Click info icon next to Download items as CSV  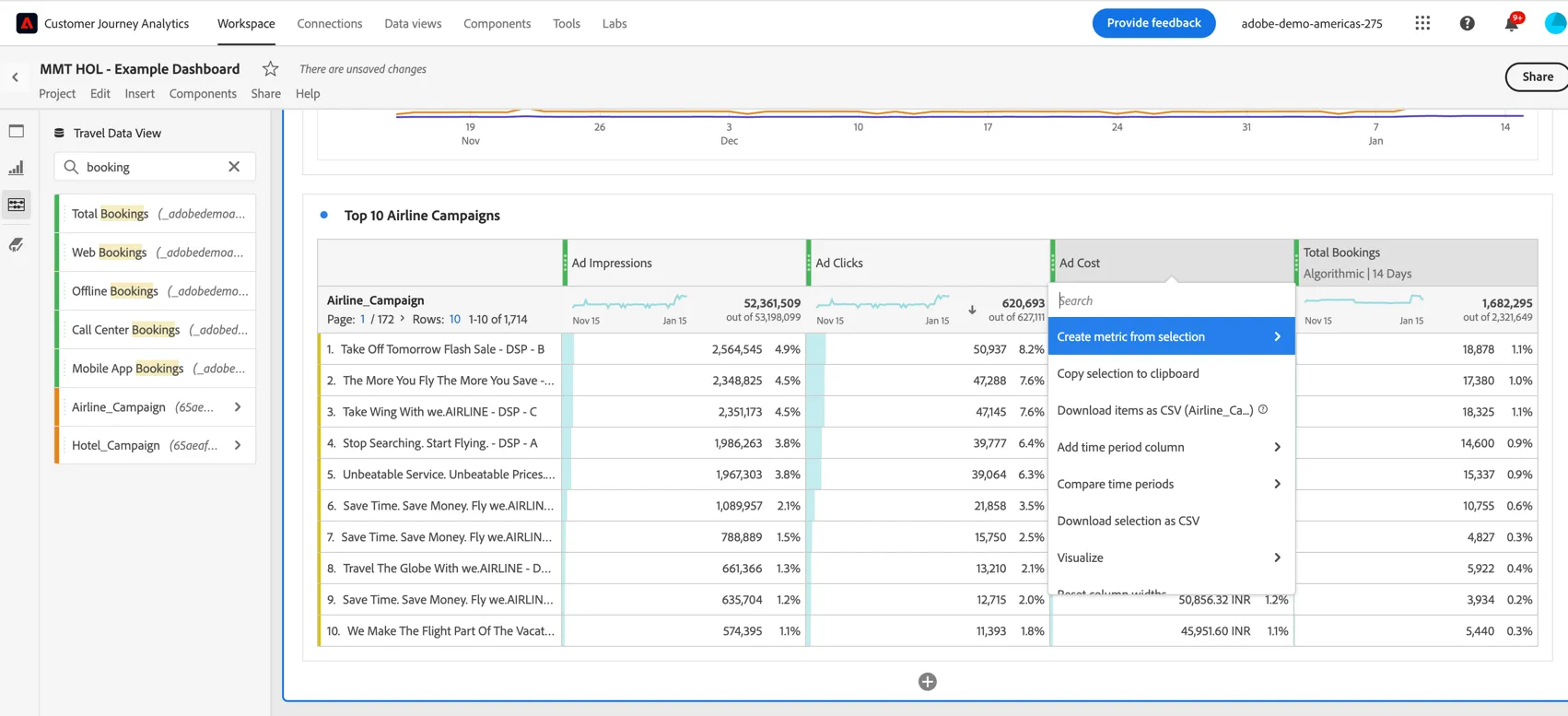pos(1263,409)
